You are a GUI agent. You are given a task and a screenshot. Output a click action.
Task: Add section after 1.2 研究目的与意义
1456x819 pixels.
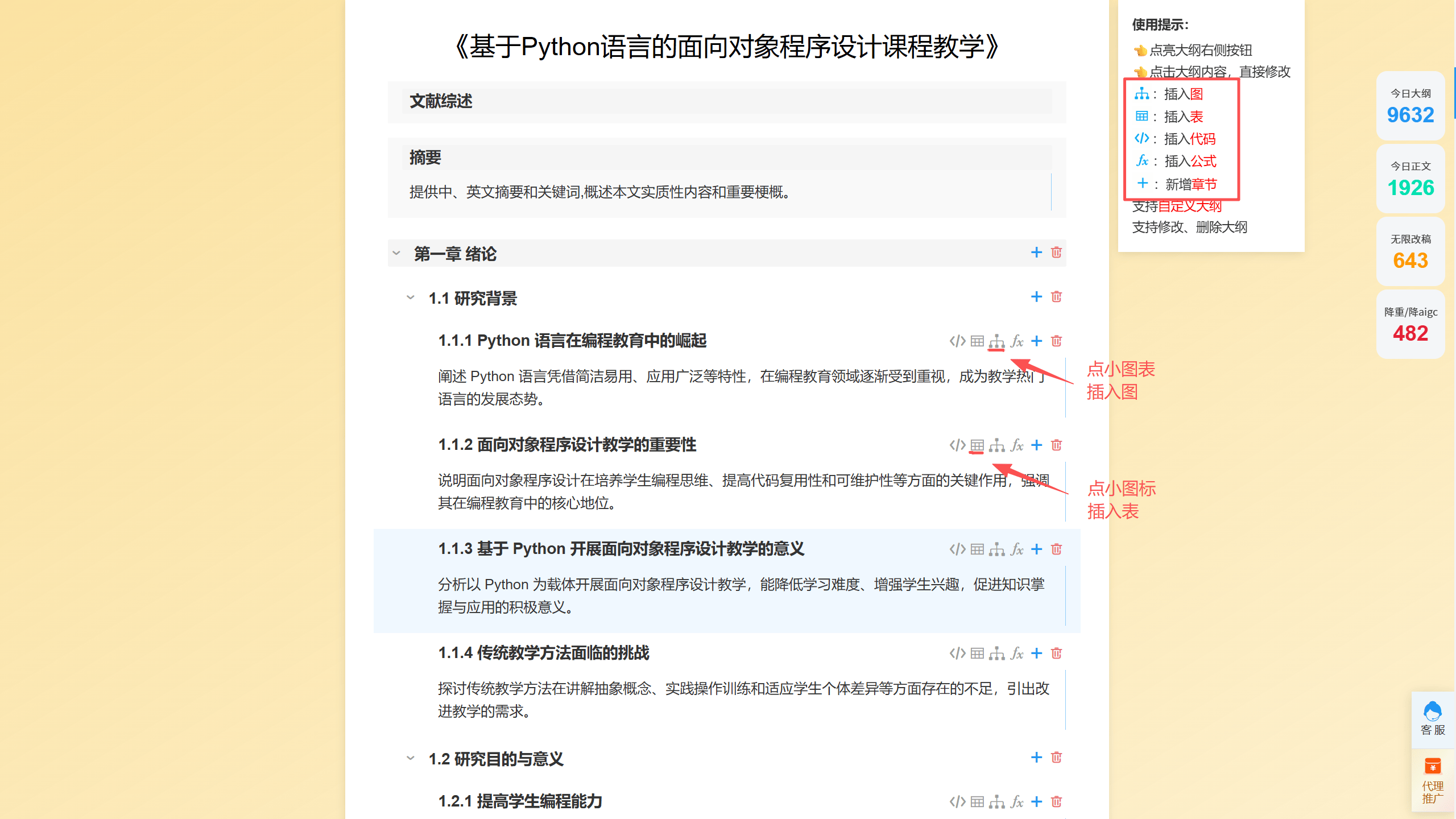(1036, 758)
